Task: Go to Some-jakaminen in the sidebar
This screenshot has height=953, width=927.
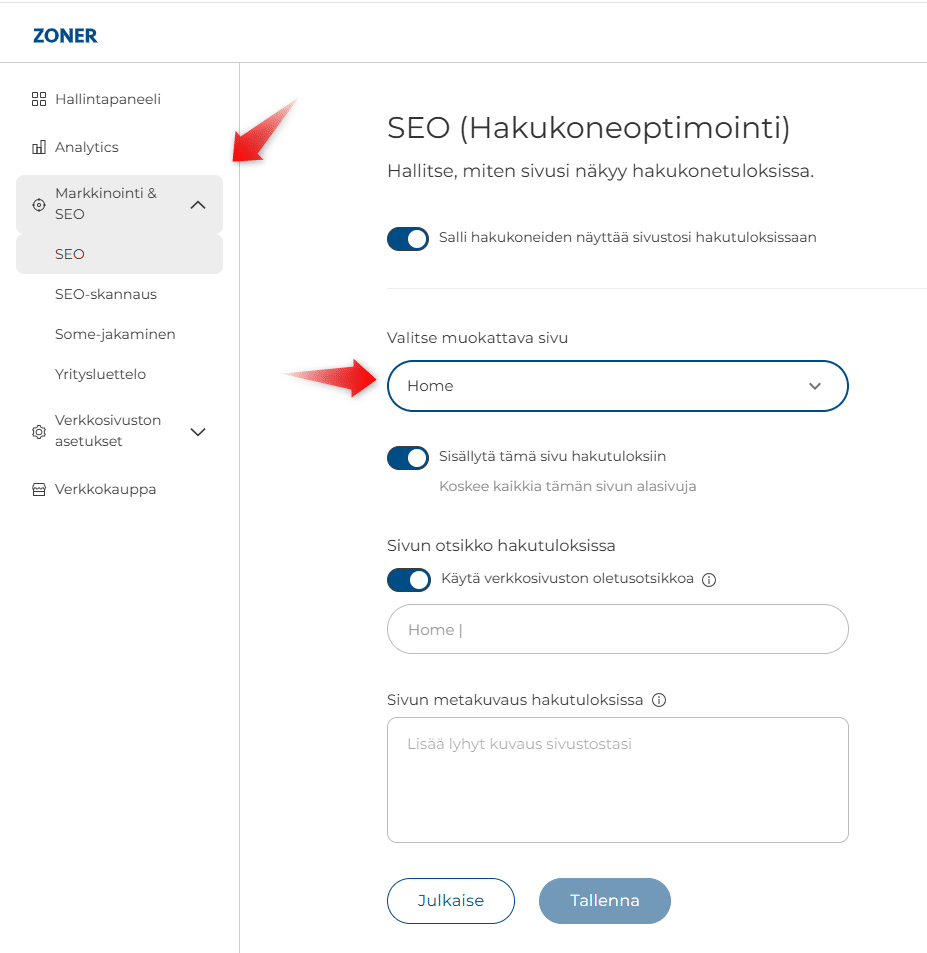Action: (115, 334)
